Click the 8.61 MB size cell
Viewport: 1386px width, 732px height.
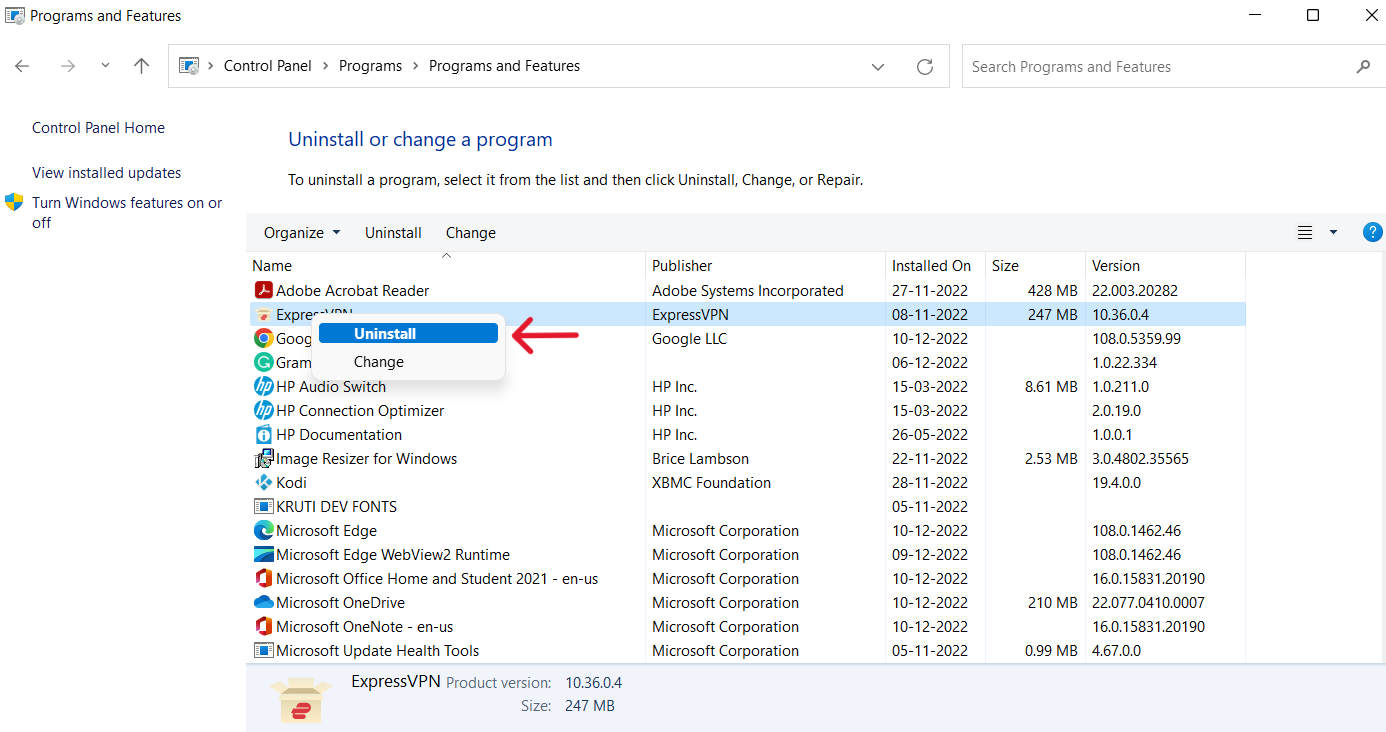pyautogui.click(x=1052, y=387)
